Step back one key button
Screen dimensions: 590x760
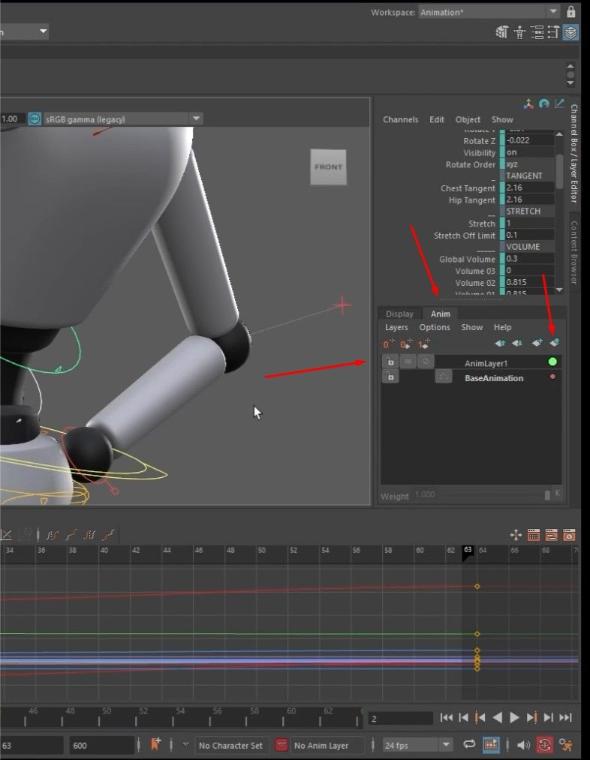(x=480, y=717)
